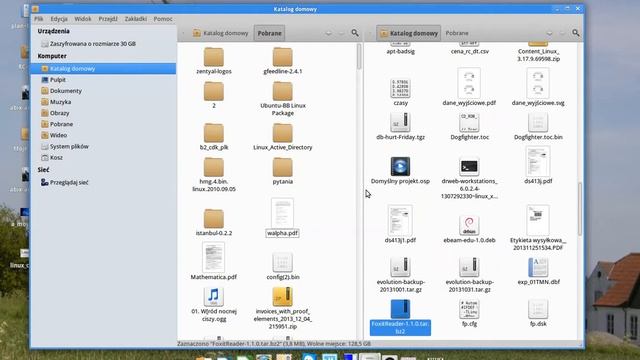Select Ubuntu-BB Linux Package folder
The image size is (640, 360).
282,91
